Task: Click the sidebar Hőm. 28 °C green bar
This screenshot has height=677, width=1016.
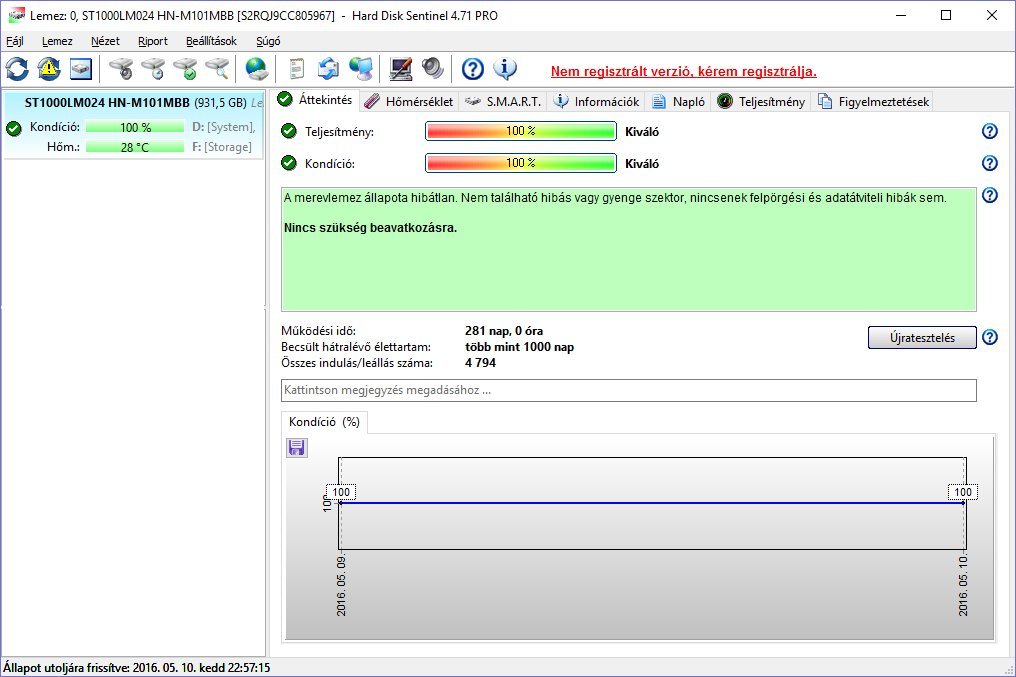Action: click(x=135, y=147)
